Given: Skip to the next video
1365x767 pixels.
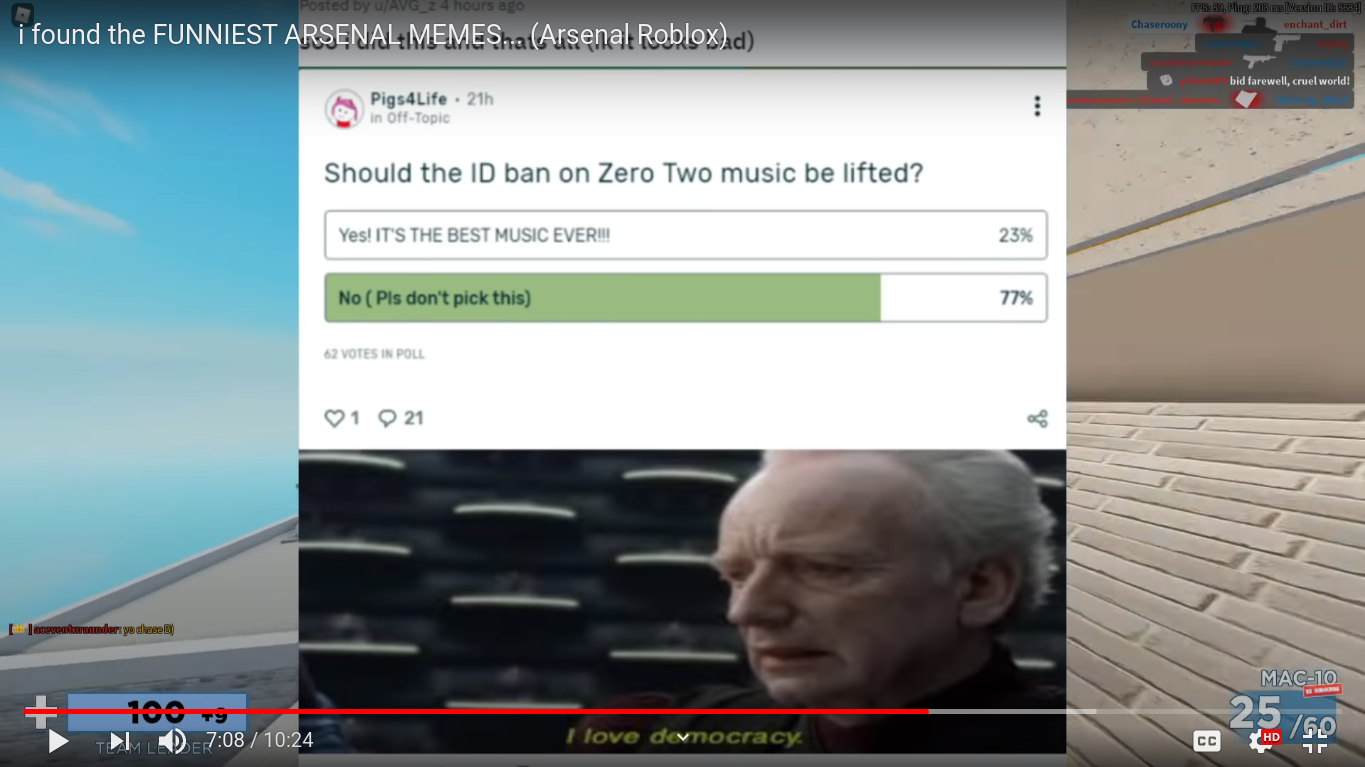Looking at the screenshot, I should coord(120,741).
